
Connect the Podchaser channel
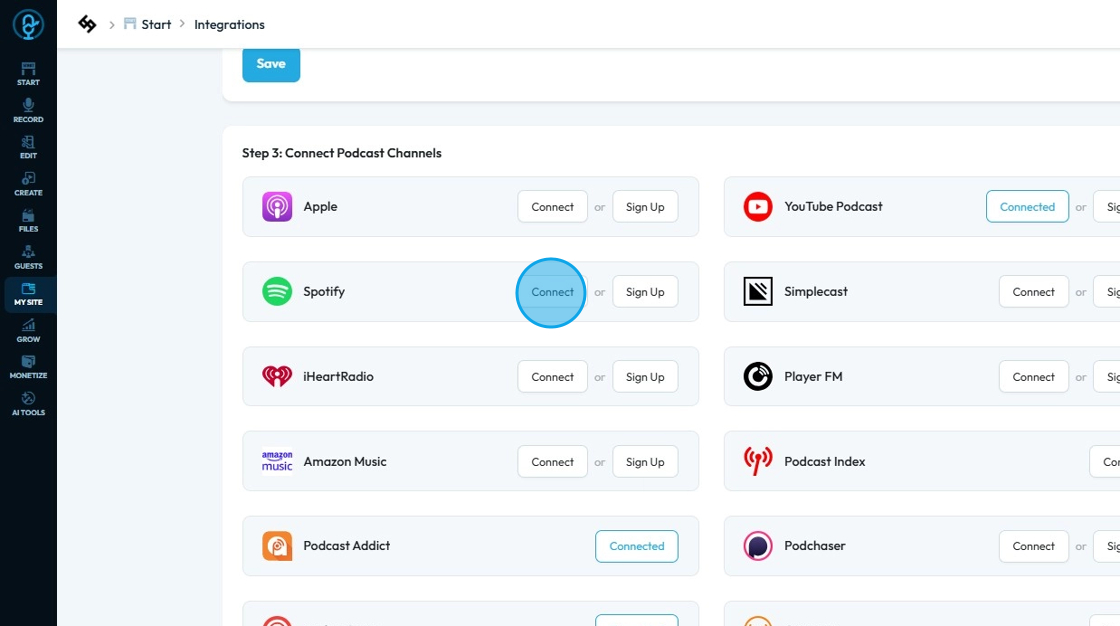click(1034, 546)
